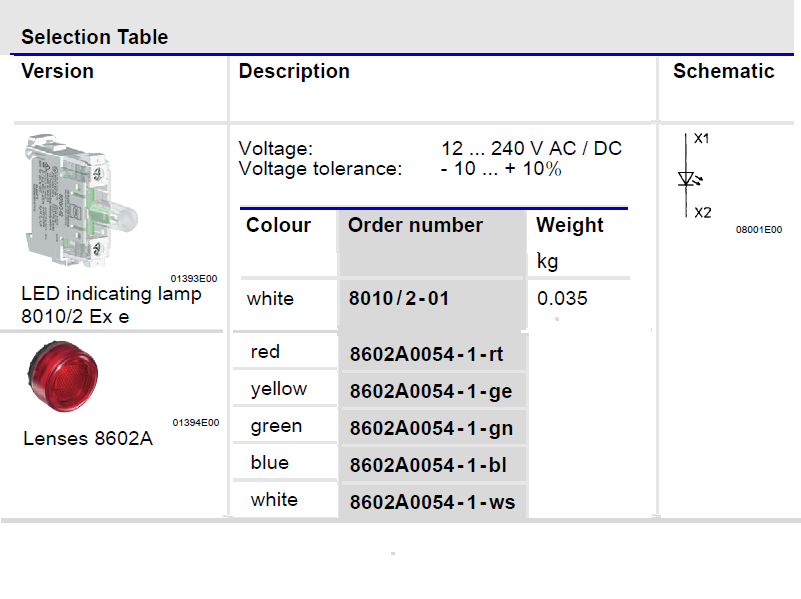Select order number 8010/2-01
801x599 pixels.
pyautogui.click(x=398, y=298)
